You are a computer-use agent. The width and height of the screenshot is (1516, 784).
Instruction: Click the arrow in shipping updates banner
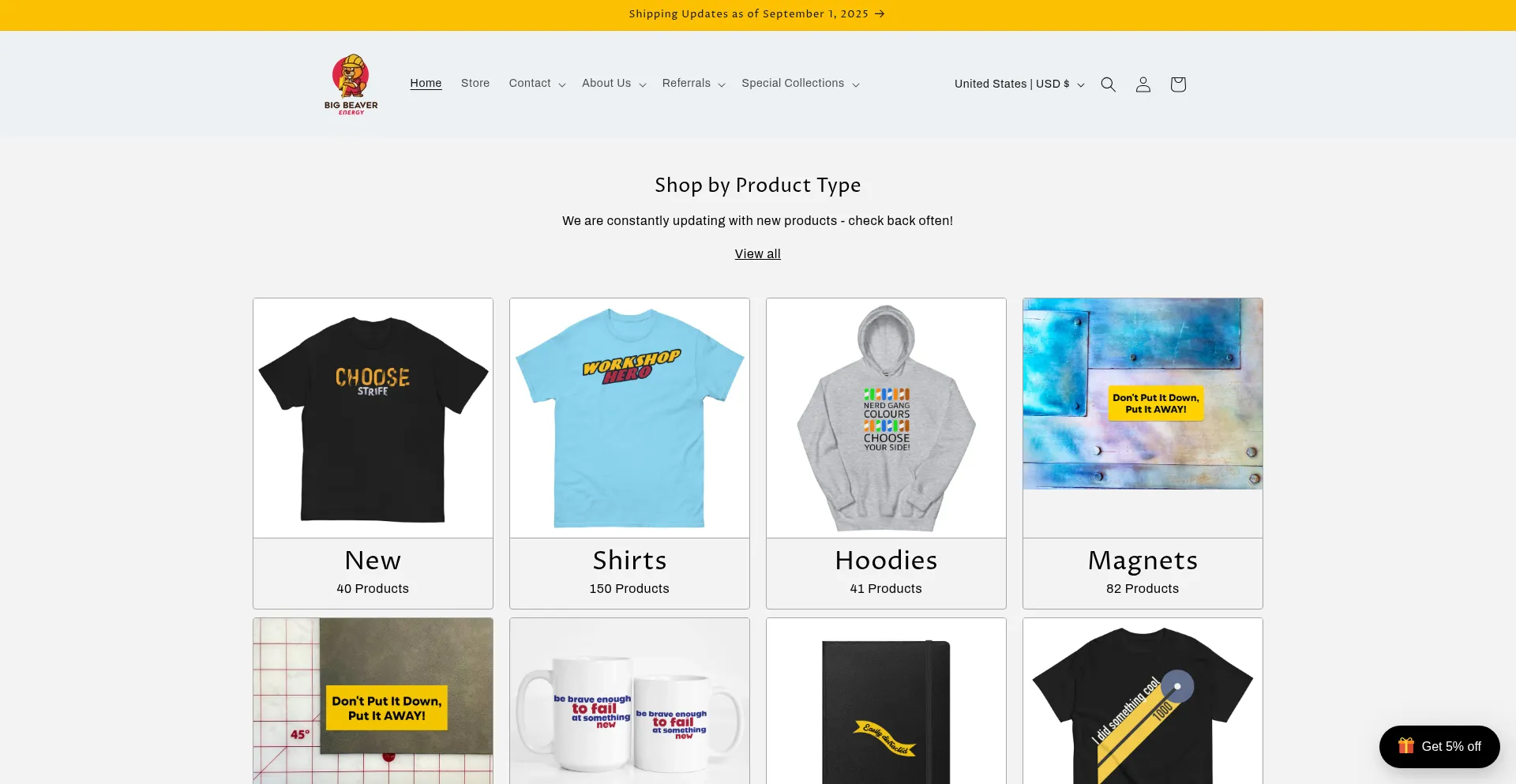click(x=880, y=14)
